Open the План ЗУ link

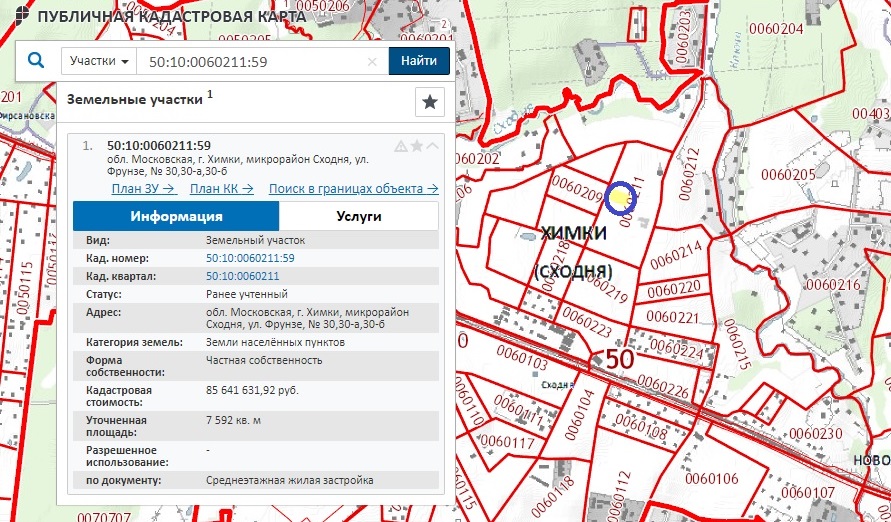tap(144, 188)
